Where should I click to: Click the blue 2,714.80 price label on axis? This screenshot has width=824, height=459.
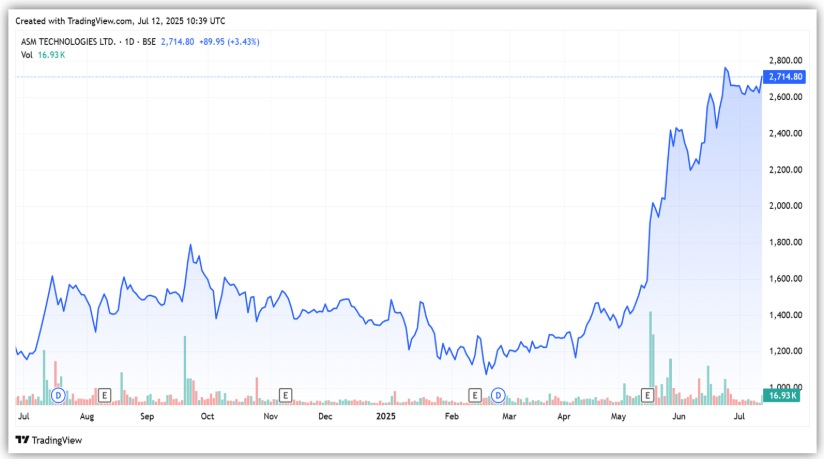point(783,77)
